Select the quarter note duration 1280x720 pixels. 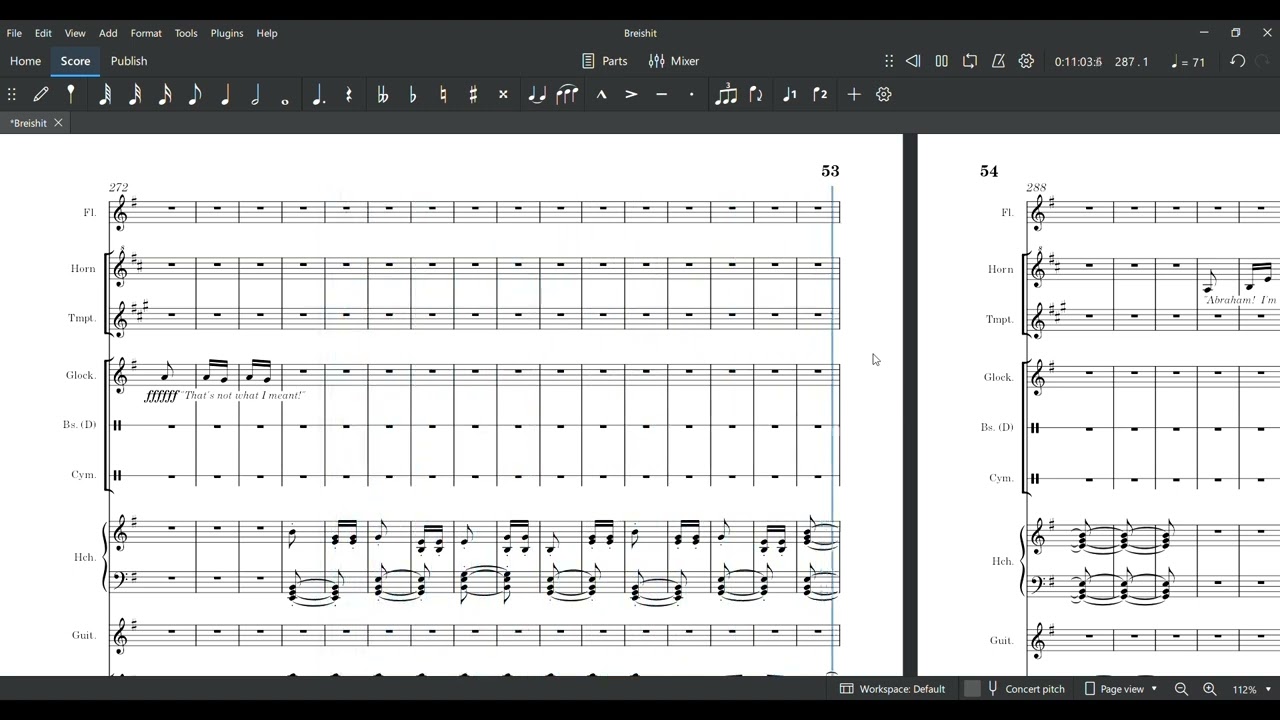(x=225, y=94)
